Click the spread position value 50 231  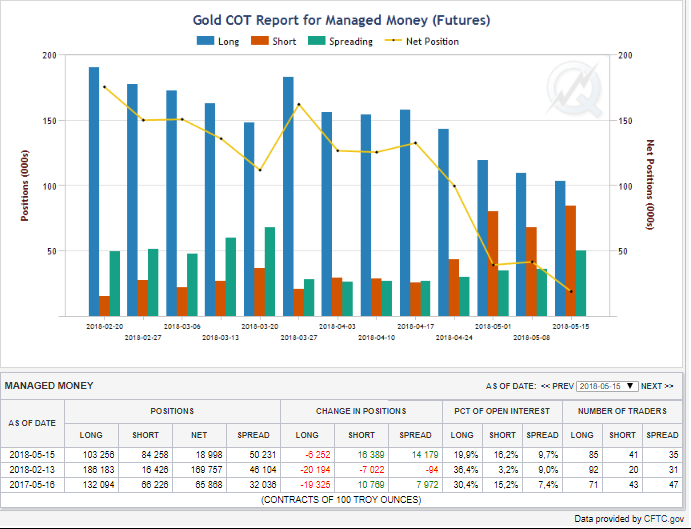pos(263,454)
